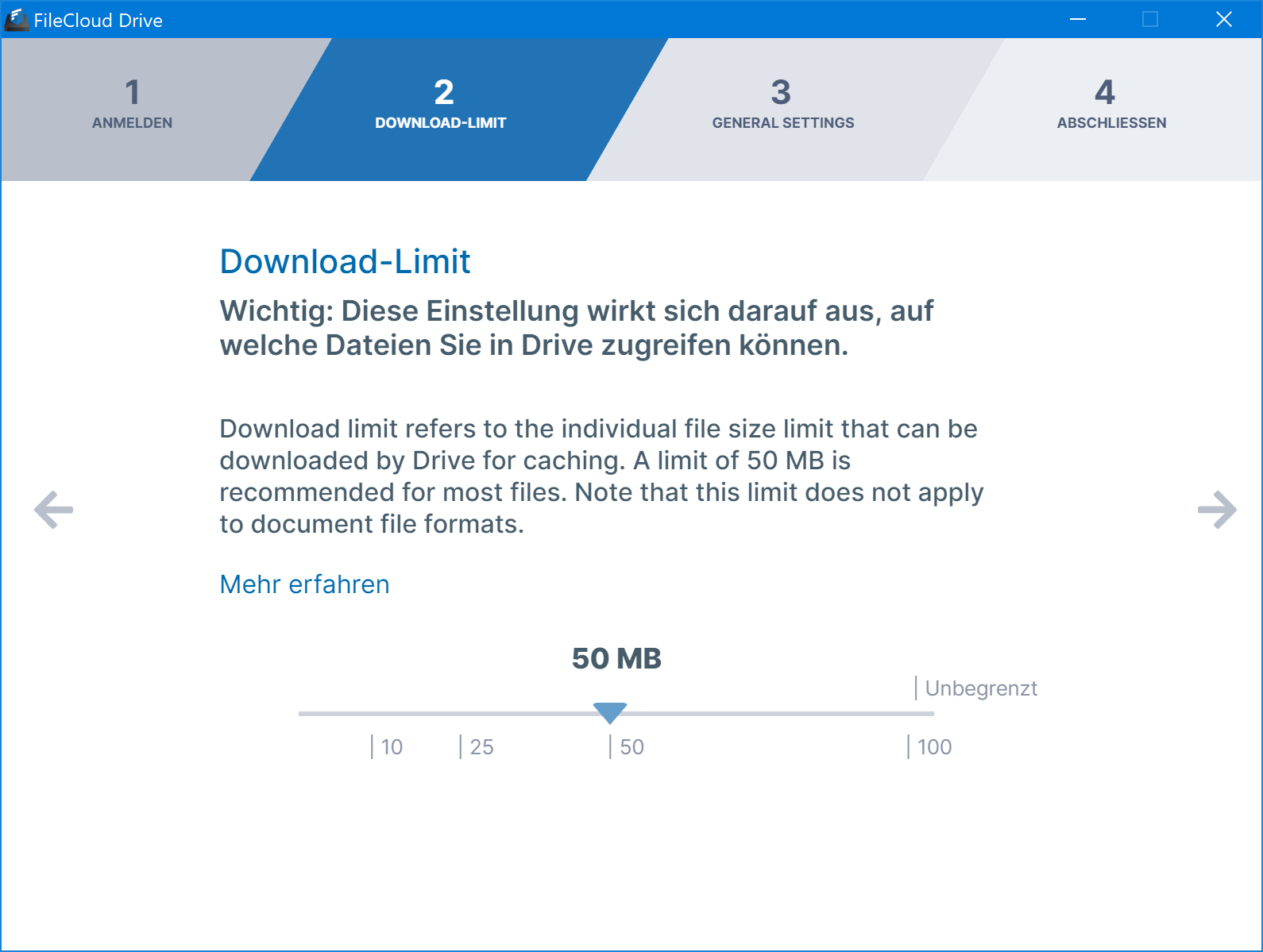Image resolution: width=1263 pixels, height=952 pixels.
Task: Close the FileCloud Drive window
Action: click(1224, 19)
